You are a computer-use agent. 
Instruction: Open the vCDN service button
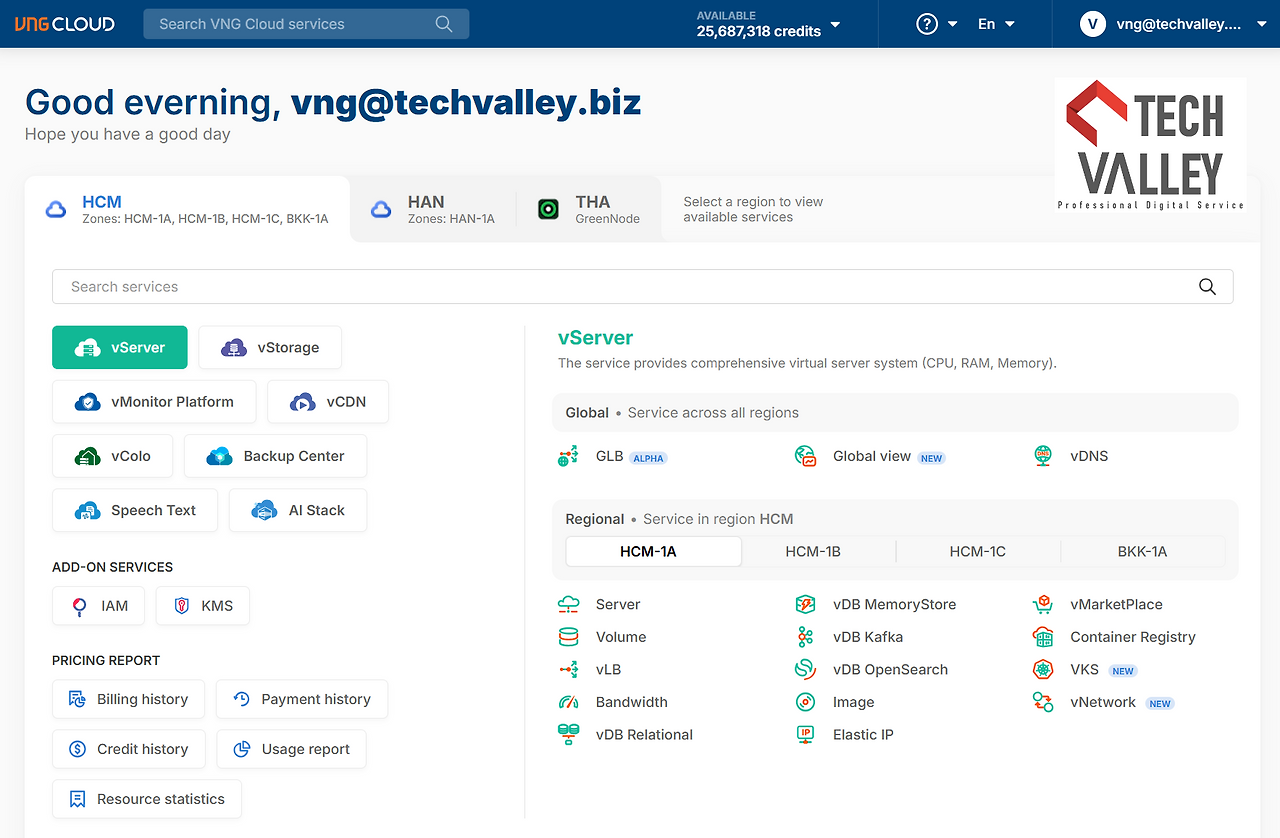[328, 402]
